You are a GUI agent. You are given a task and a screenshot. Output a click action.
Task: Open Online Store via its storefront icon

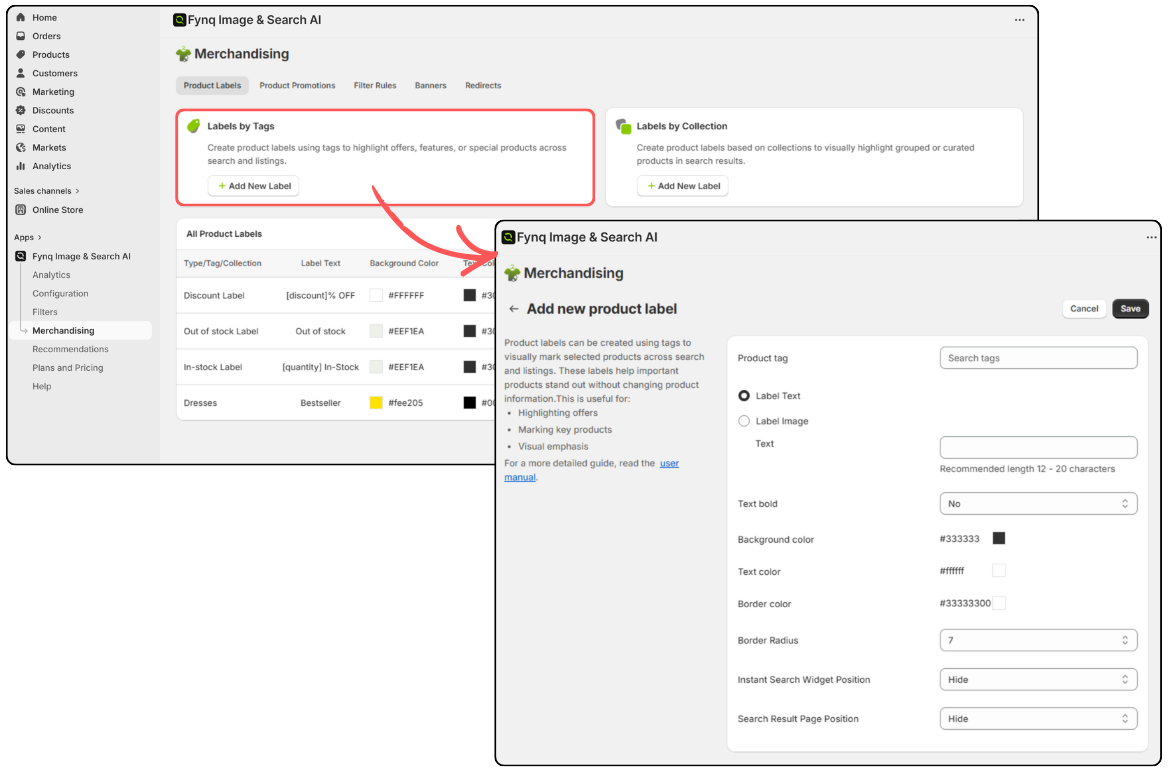21,210
